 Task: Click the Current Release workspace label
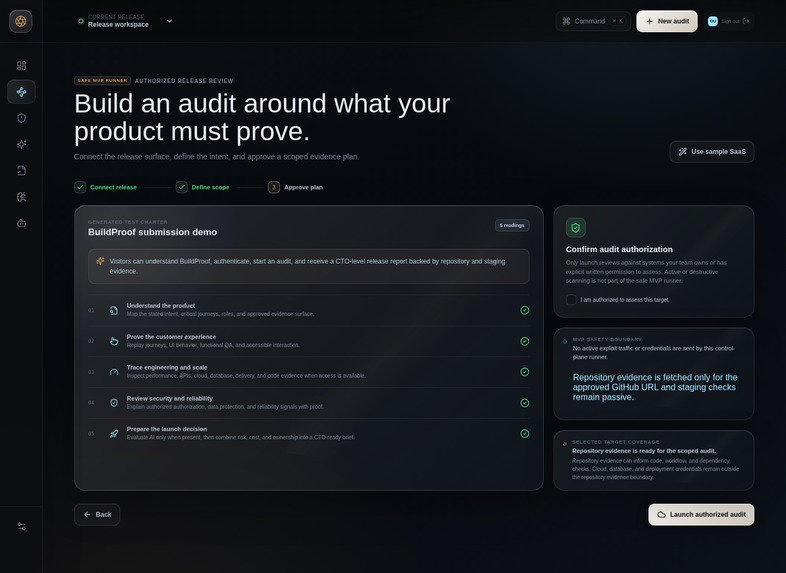(118, 21)
